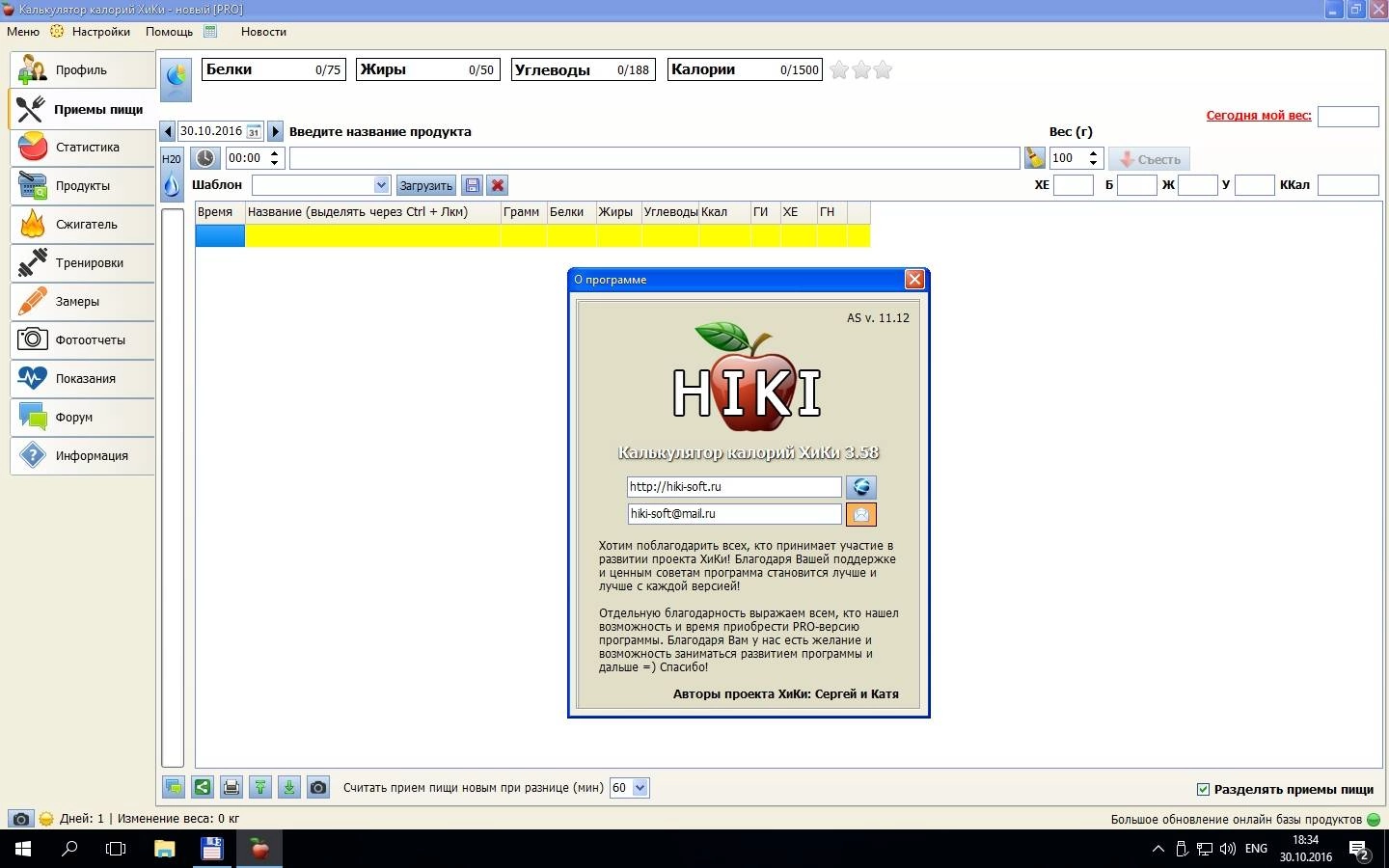This screenshot has width=1389, height=868.
Task: Select the blue time cell in first row
Action: 220,235
